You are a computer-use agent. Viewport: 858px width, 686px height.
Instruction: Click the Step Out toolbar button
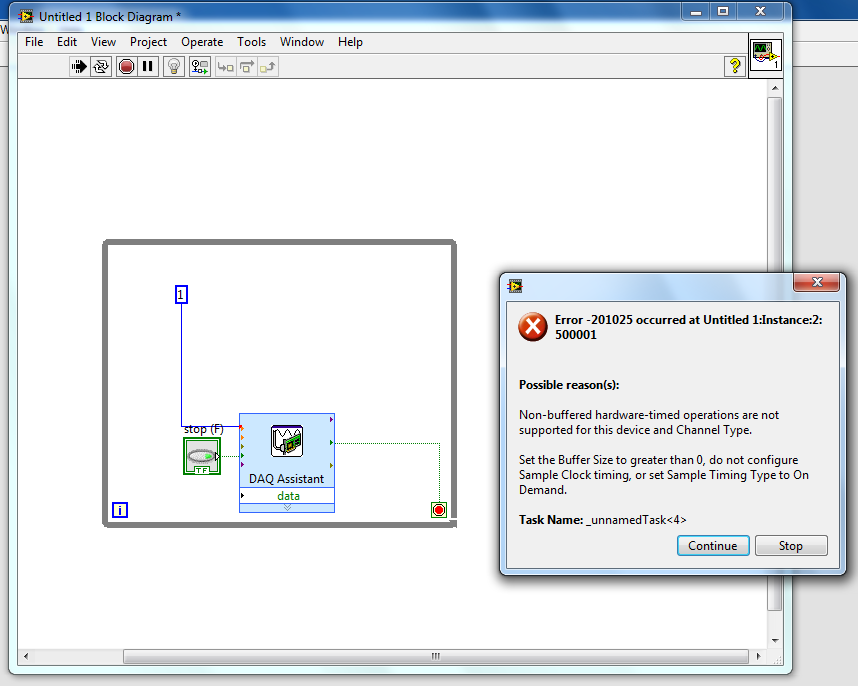point(268,67)
